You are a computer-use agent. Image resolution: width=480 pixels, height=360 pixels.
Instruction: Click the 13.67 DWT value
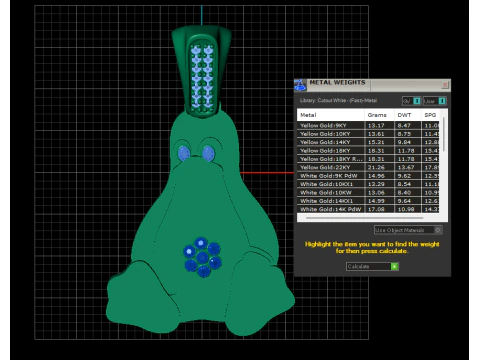[406, 167]
